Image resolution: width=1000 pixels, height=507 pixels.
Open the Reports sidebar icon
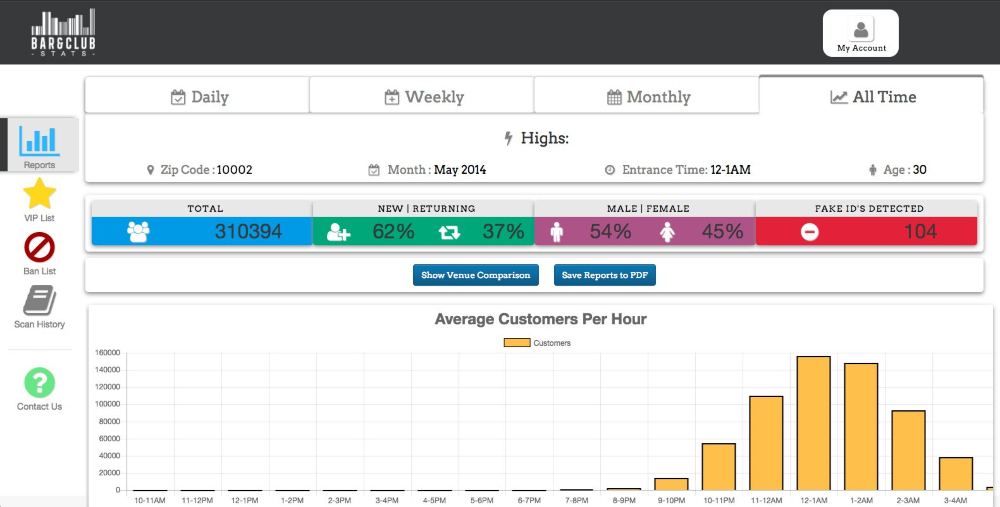click(x=39, y=142)
